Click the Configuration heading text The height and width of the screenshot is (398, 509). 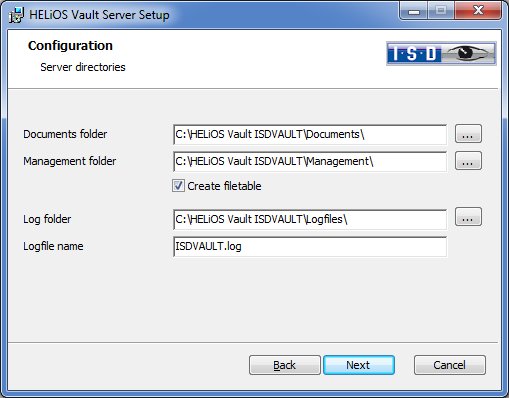(70, 46)
